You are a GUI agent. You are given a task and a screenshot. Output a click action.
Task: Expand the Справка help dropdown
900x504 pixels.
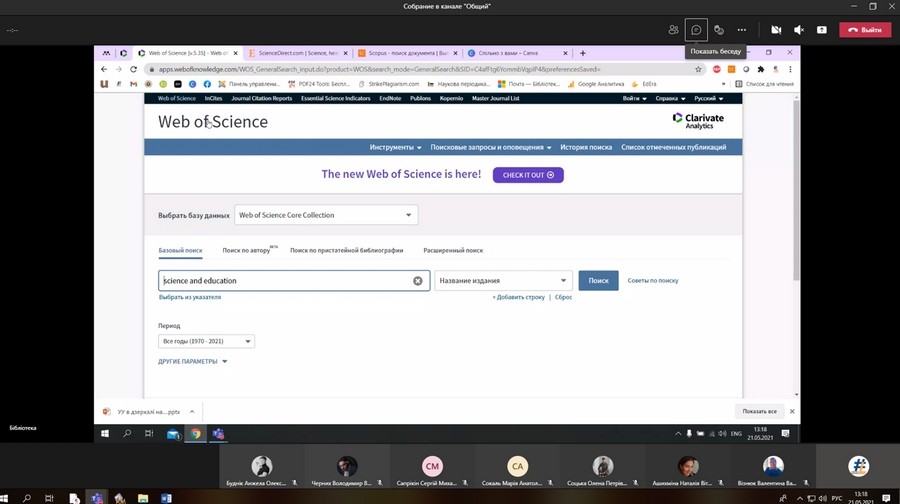tap(670, 98)
